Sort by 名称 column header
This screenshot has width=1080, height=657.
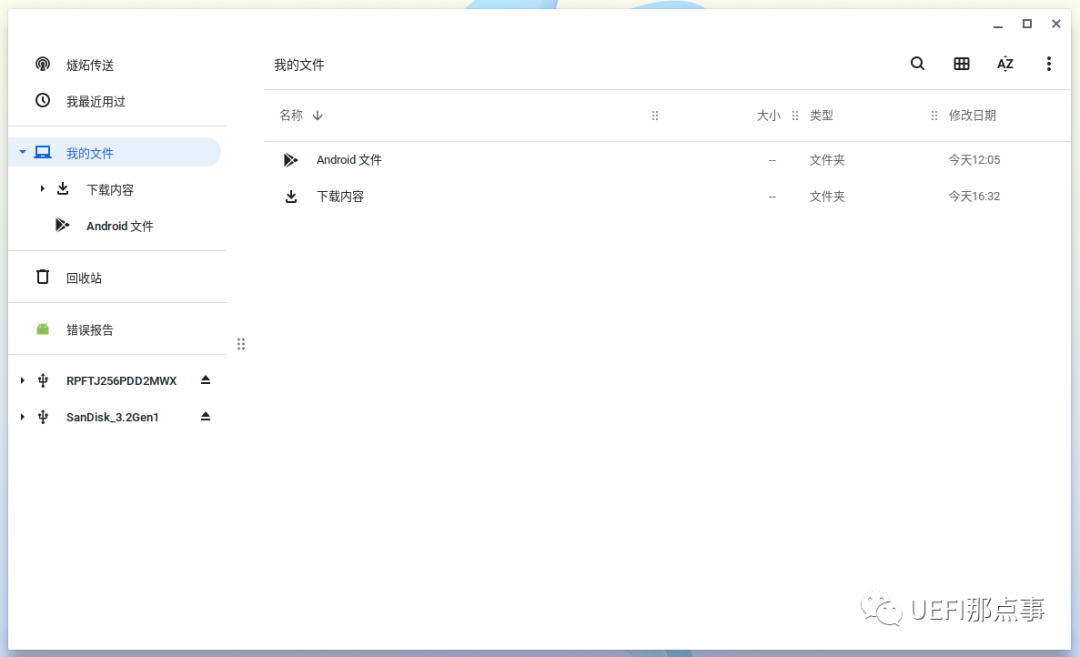coord(291,115)
